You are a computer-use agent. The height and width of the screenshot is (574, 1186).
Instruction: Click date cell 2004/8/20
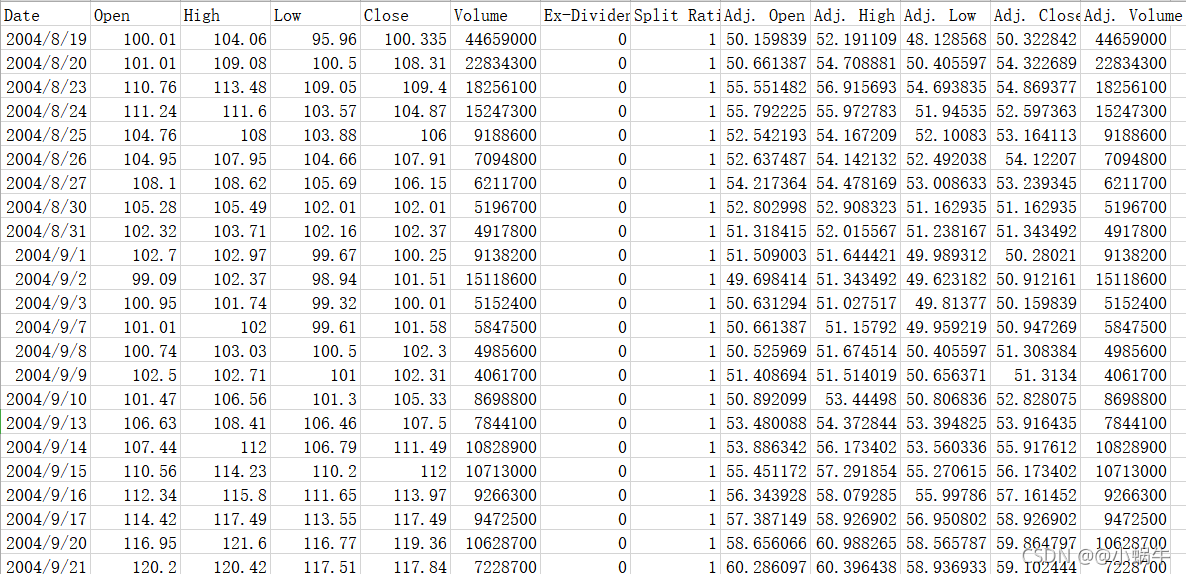(x=46, y=64)
